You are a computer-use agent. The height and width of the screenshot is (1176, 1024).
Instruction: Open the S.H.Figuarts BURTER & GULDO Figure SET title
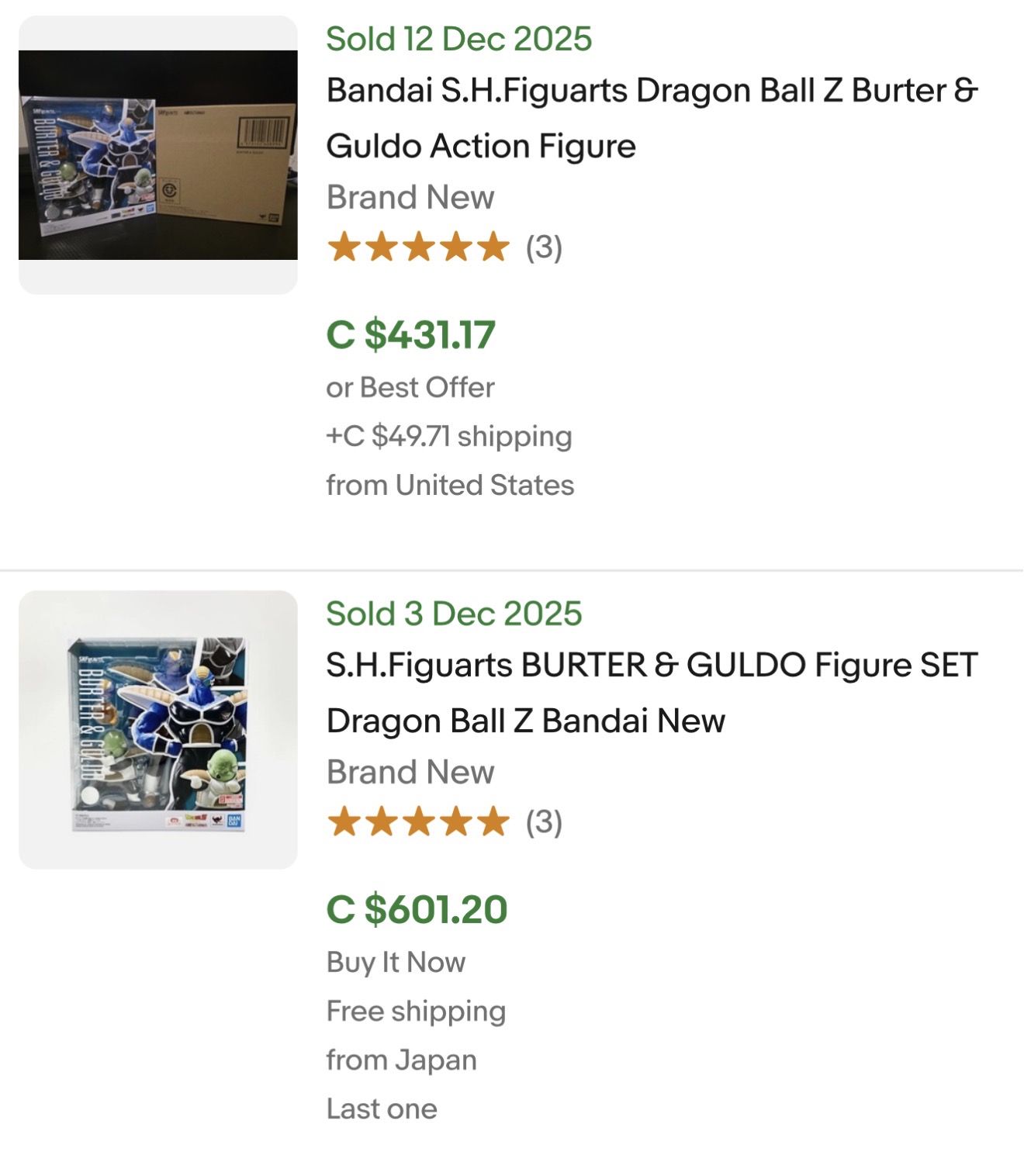coord(652,693)
